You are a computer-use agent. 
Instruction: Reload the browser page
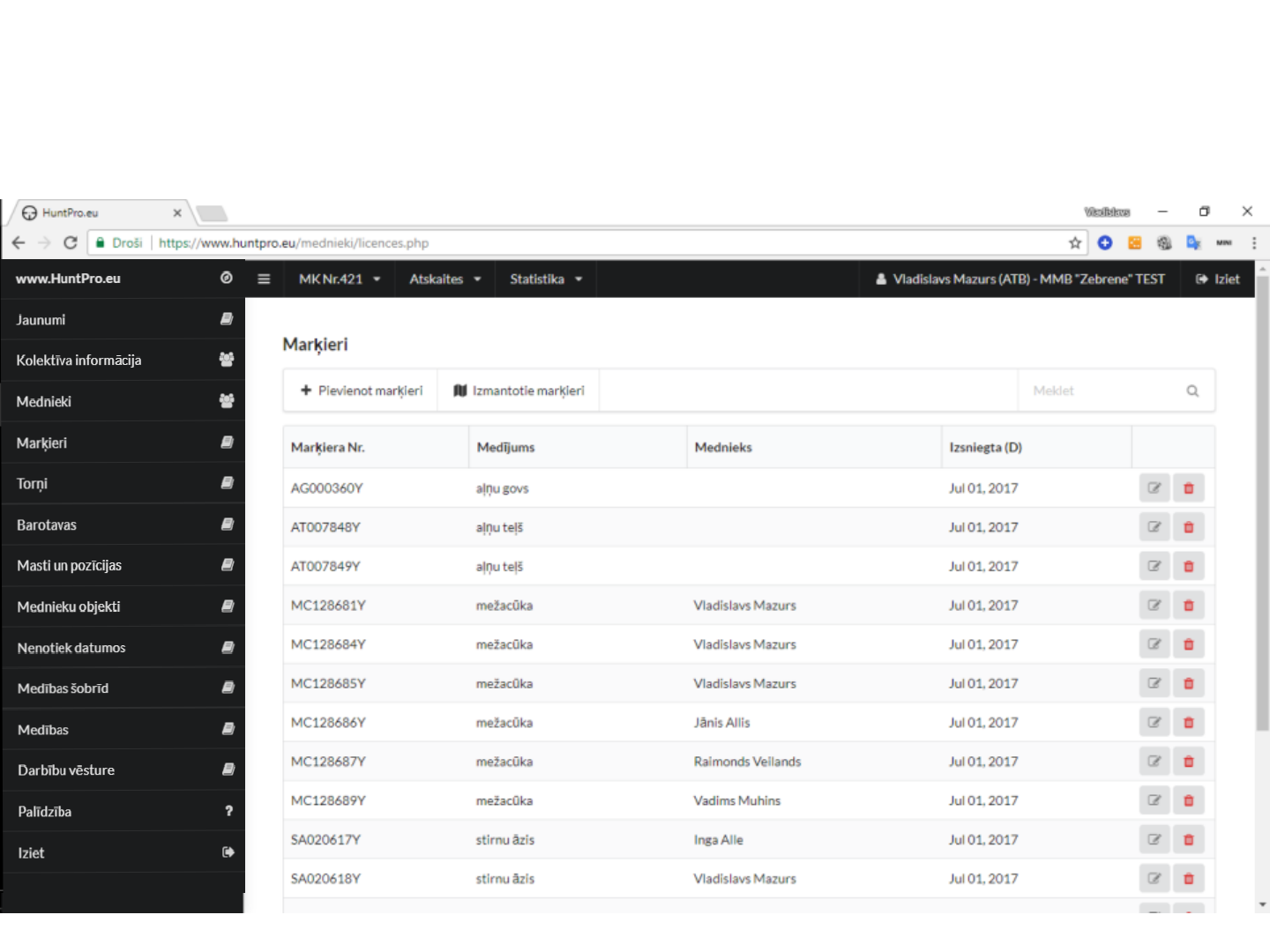point(71,243)
